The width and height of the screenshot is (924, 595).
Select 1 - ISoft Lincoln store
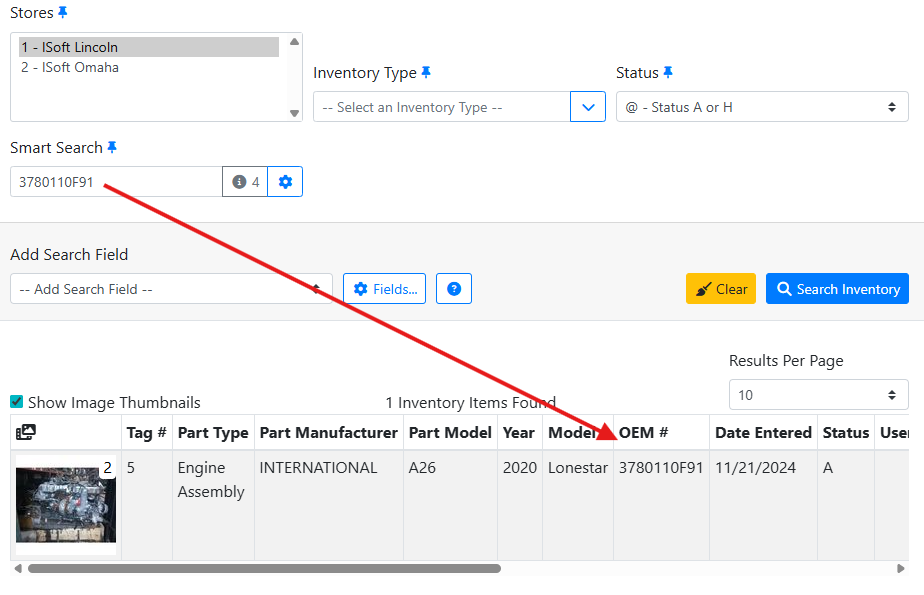pyautogui.click(x=70, y=47)
